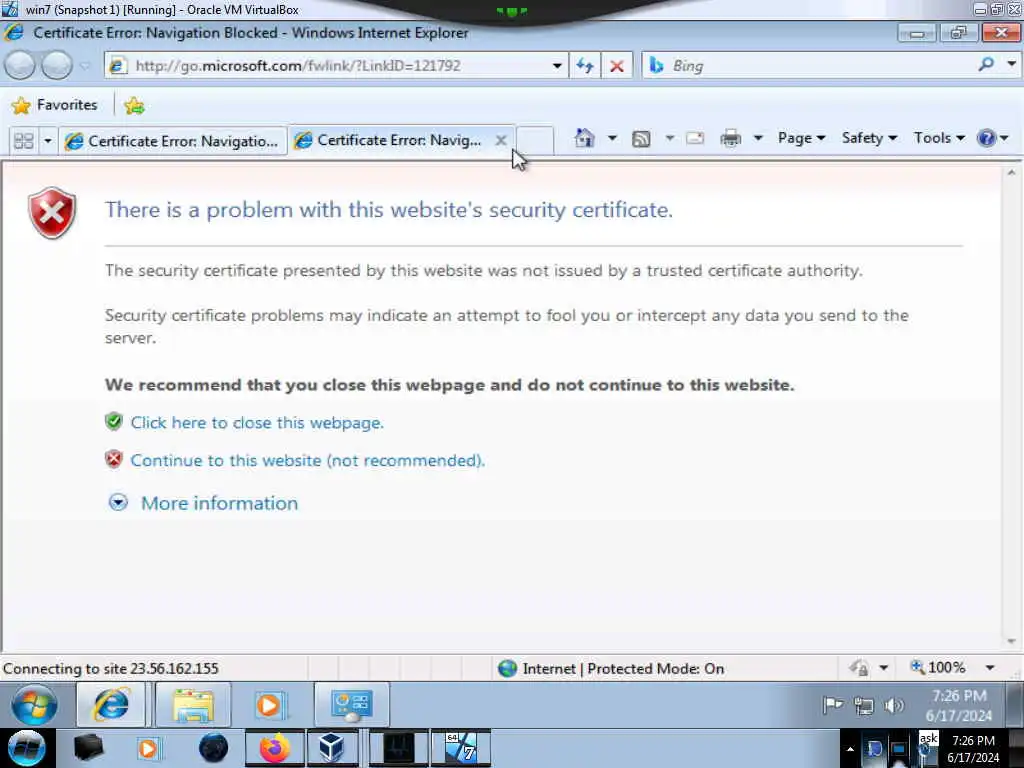
Task: Click scrollbar up arrow in page
Action: (x=1012, y=173)
